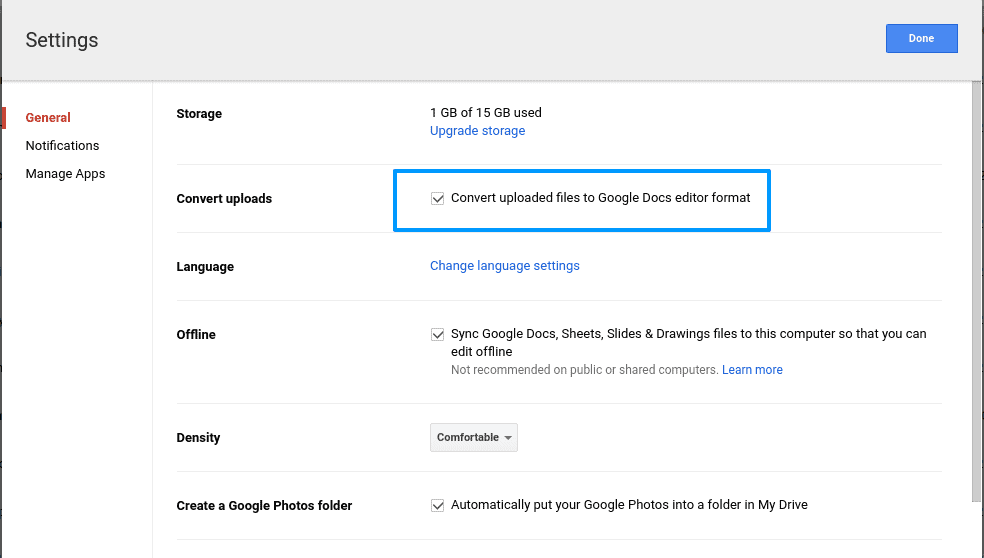
Task: Click the Learn more link
Action: [x=752, y=370]
